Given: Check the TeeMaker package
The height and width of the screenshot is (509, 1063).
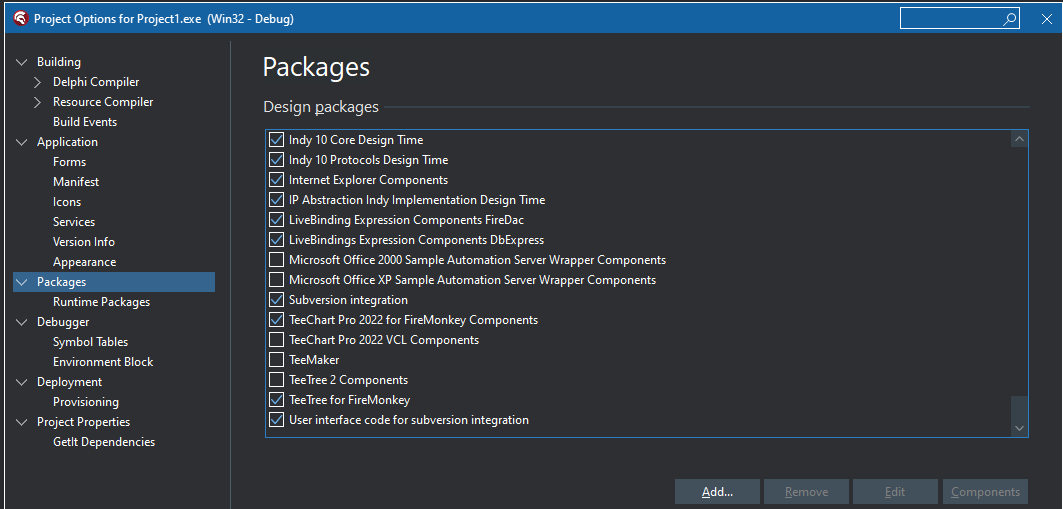Looking at the screenshot, I should [x=277, y=360].
